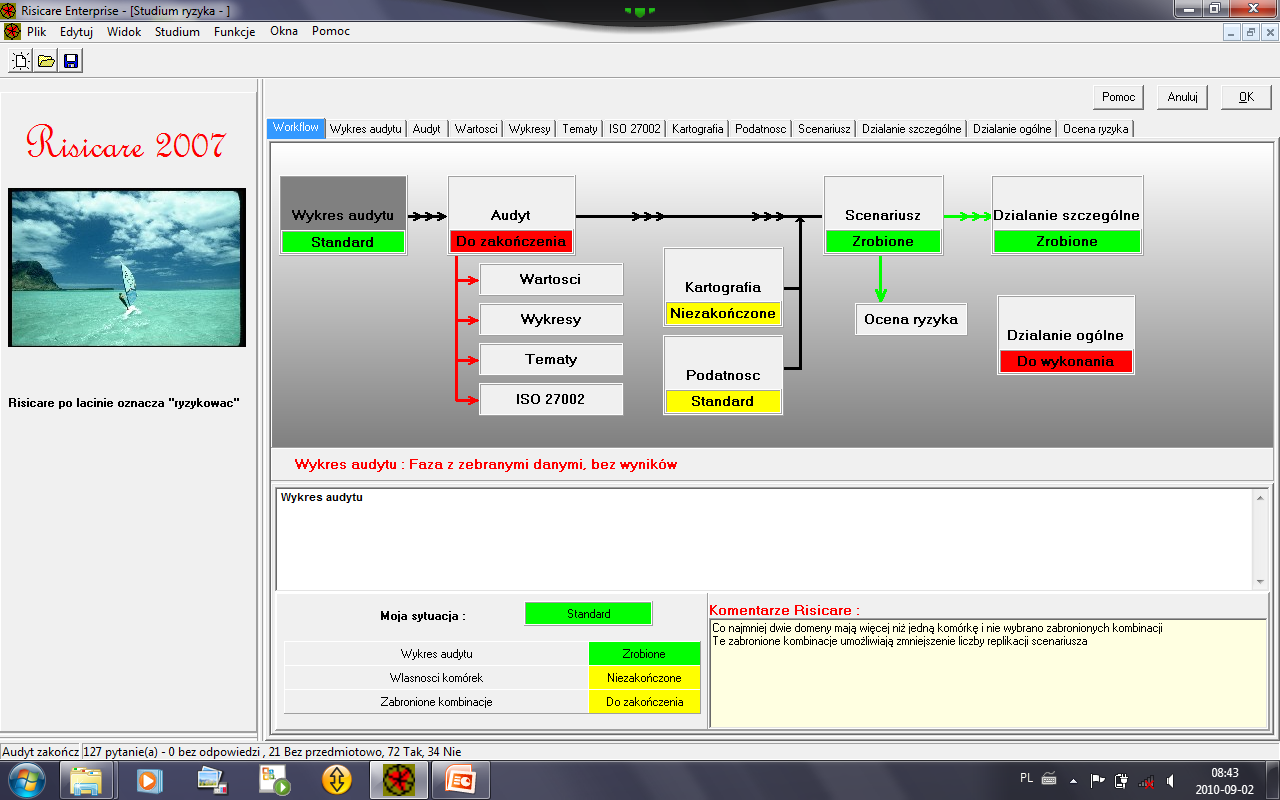The image size is (1280, 800).
Task: Click the Wartosci workflow box
Action: (551, 279)
